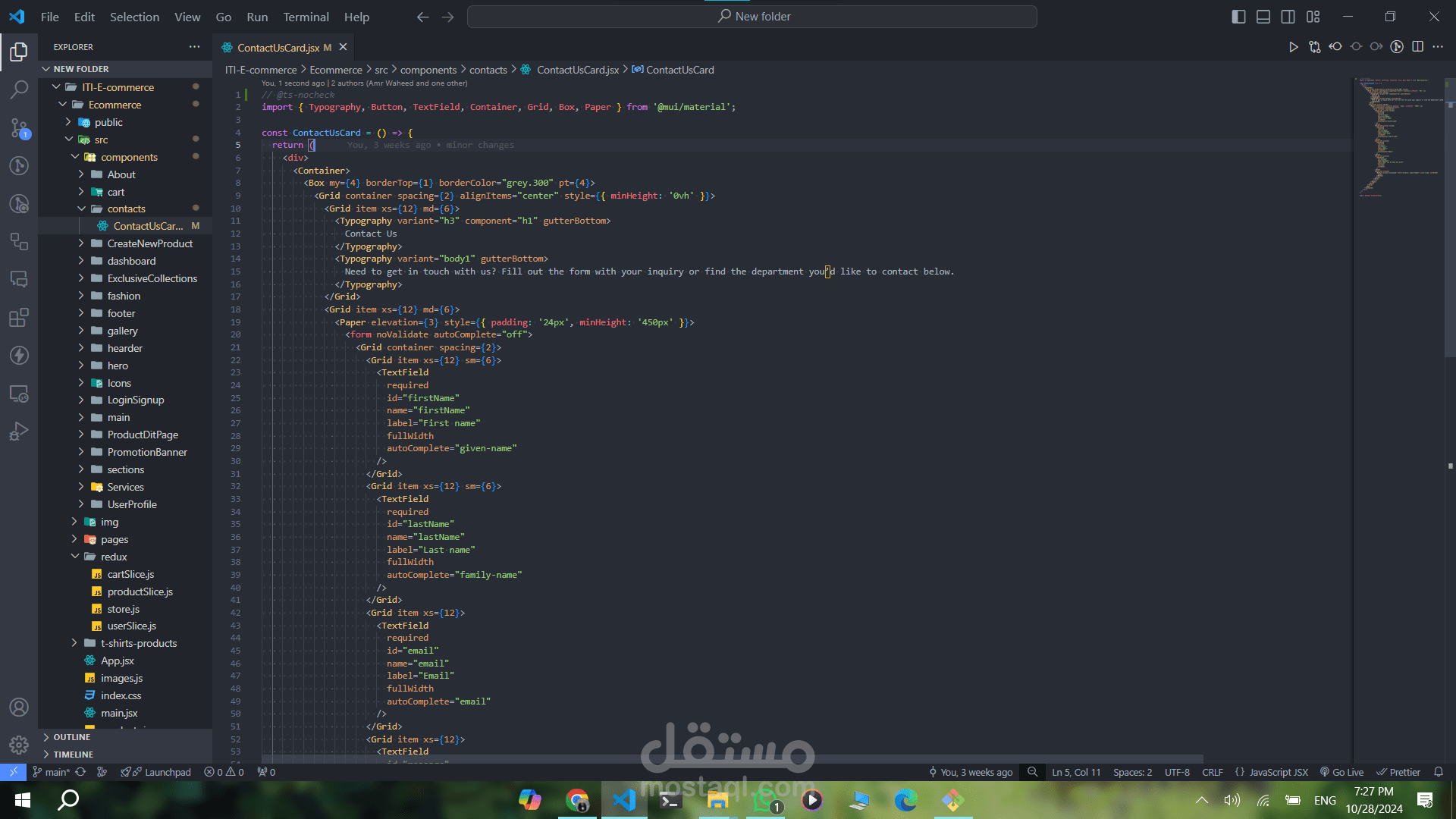Click the Manage gear icon

point(19,745)
